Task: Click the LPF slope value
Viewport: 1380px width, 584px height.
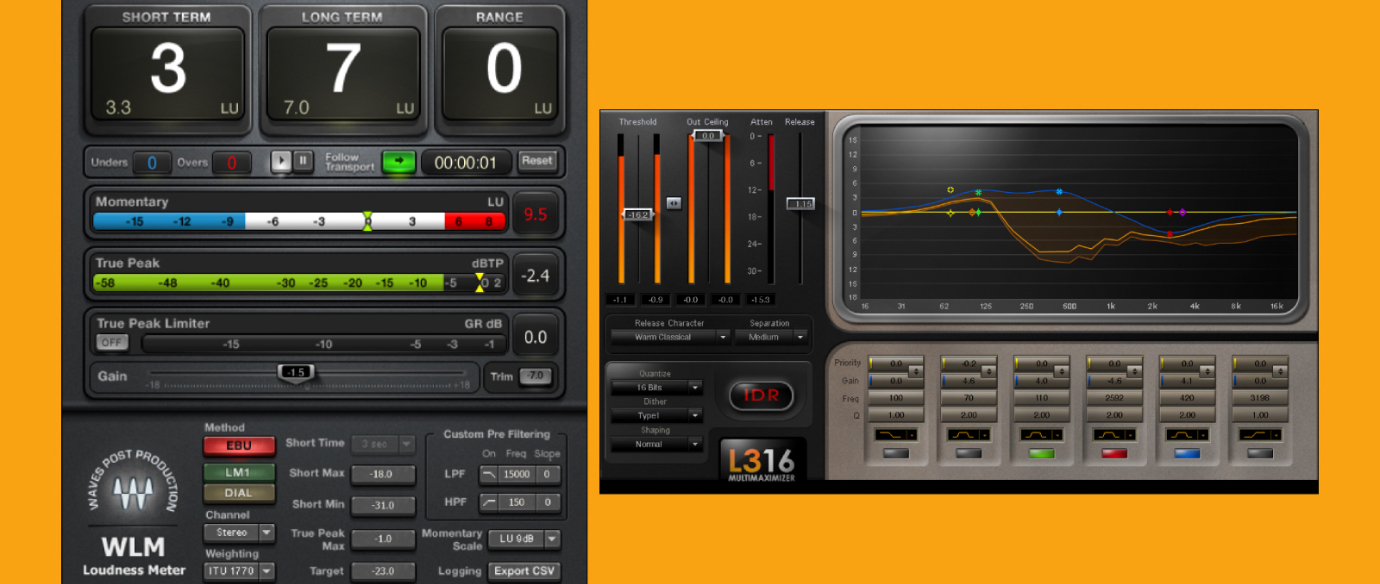Action: coord(548,474)
